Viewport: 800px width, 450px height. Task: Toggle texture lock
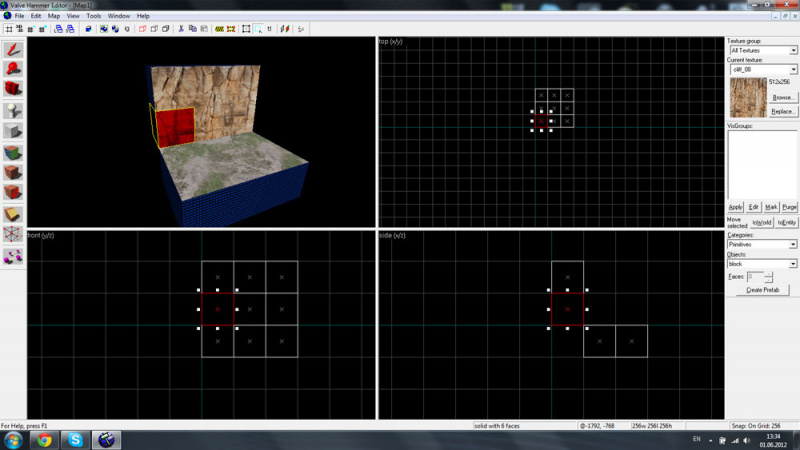click(269, 29)
